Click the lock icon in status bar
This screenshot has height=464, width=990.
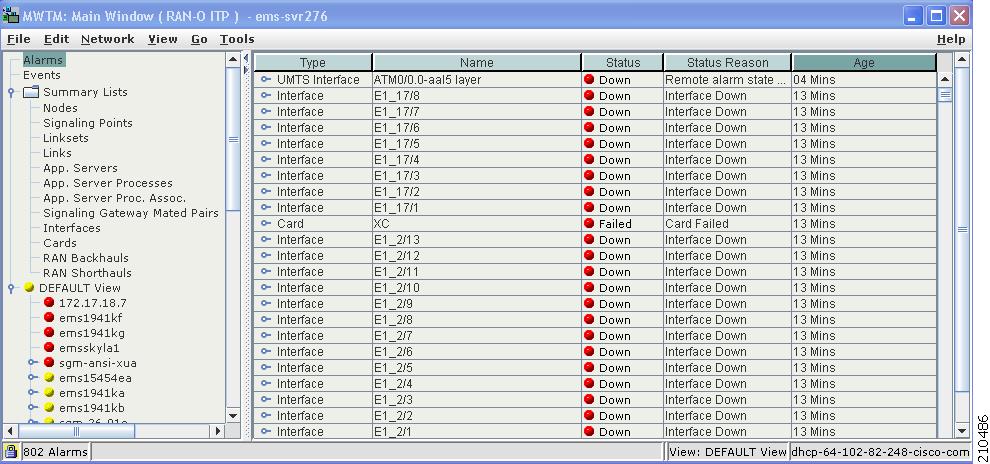pos(11,451)
